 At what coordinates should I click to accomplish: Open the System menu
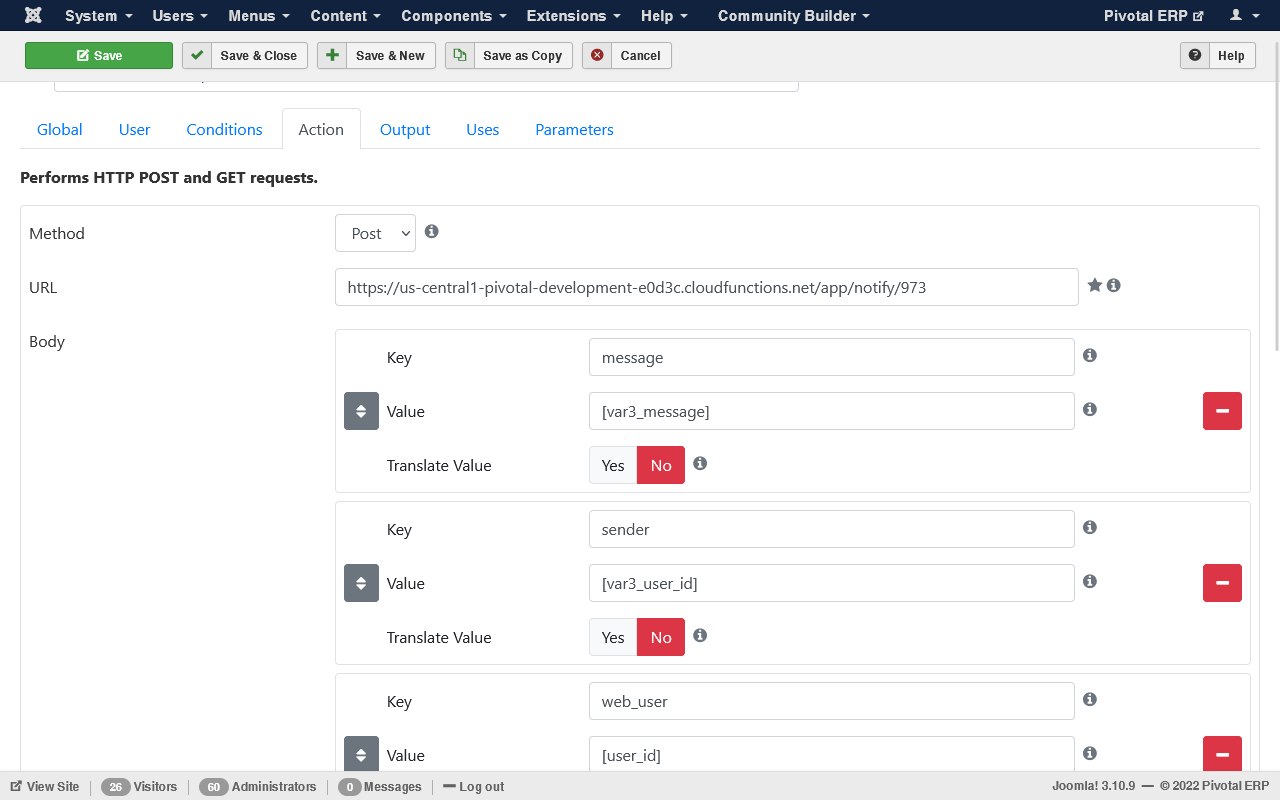99,15
